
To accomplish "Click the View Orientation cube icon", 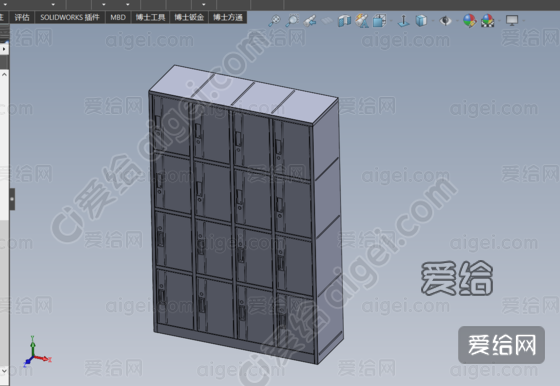I will (x=379, y=21).
